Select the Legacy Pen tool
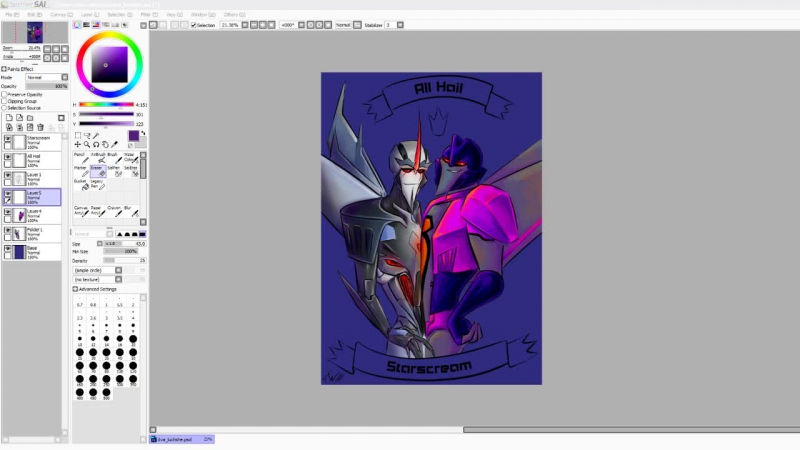Image resolution: width=800 pixels, height=450 pixels. 97,184
